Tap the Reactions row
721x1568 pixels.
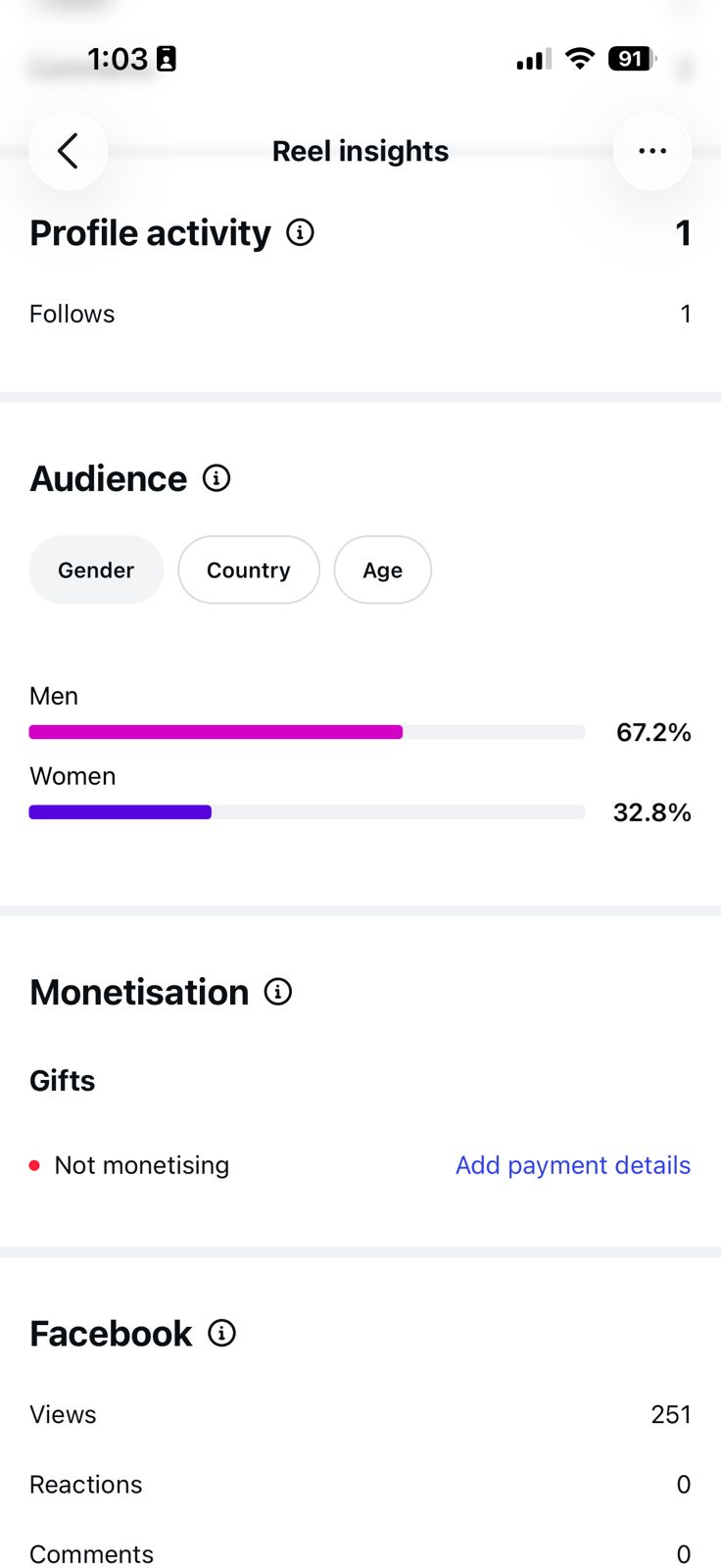(x=360, y=1485)
